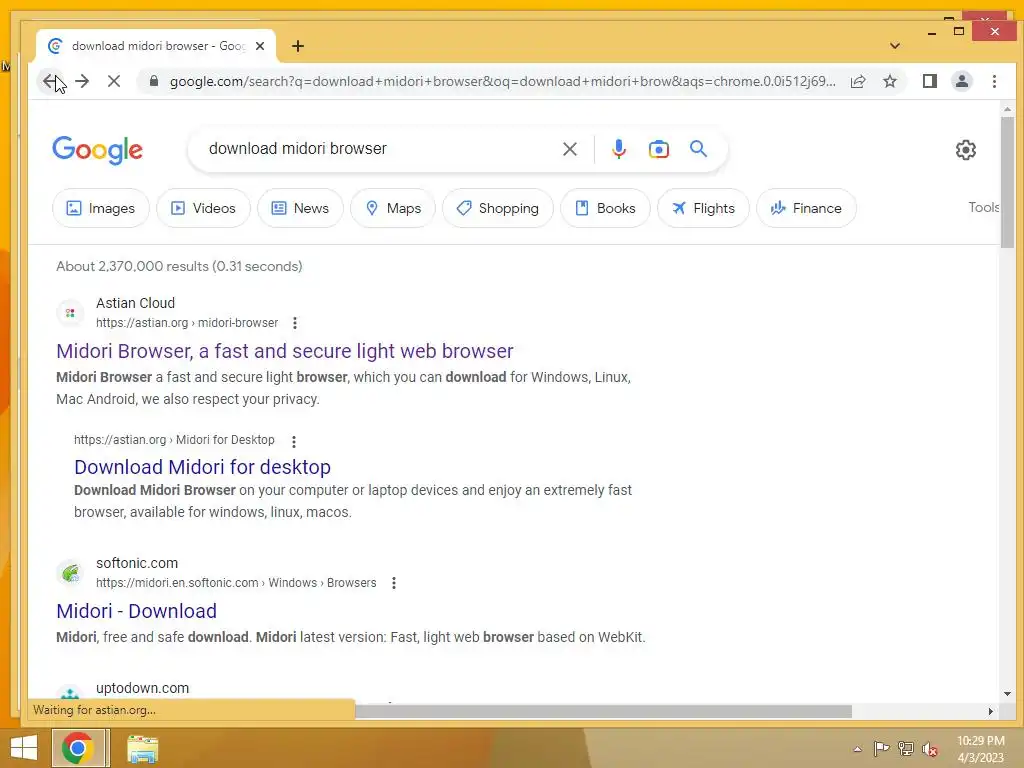Filter results by Flights
The image size is (1024, 768).
click(x=703, y=208)
